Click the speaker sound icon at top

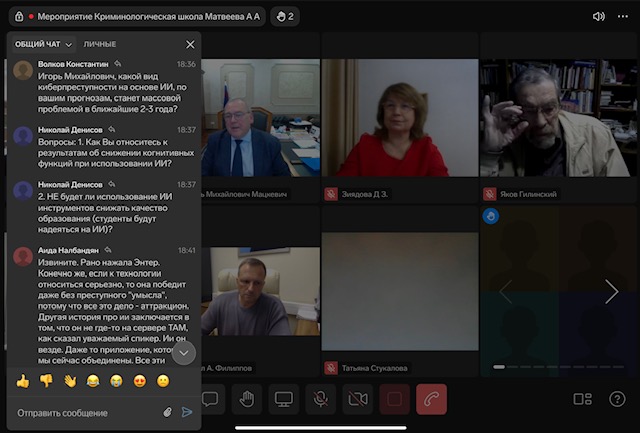(x=599, y=16)
